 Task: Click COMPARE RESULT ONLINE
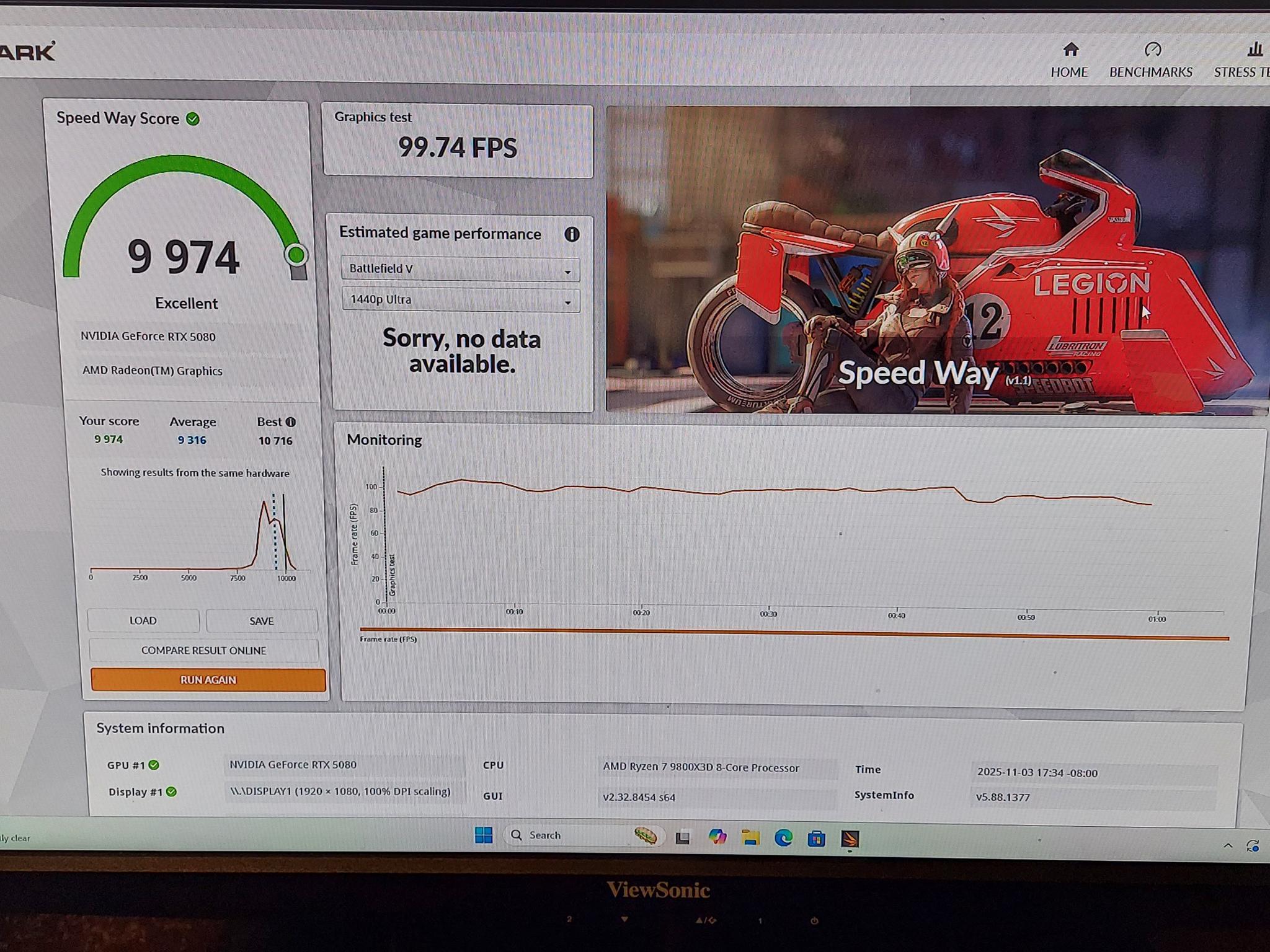click(x=204, y=650)
